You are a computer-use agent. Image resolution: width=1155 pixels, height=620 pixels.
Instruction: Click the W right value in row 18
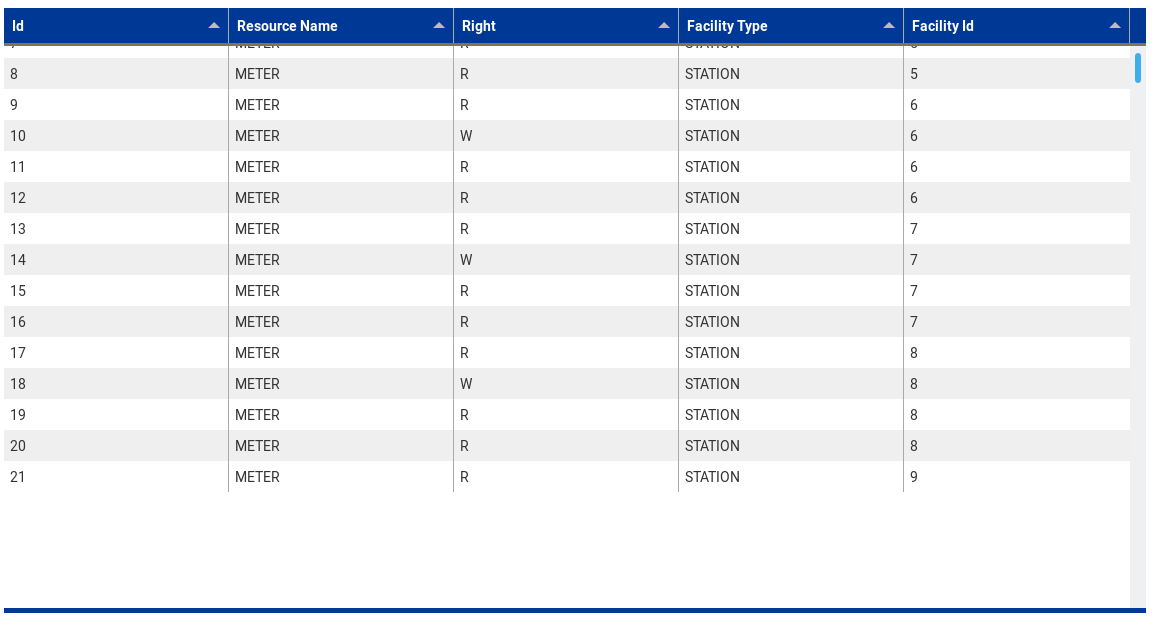coord(466,383)
